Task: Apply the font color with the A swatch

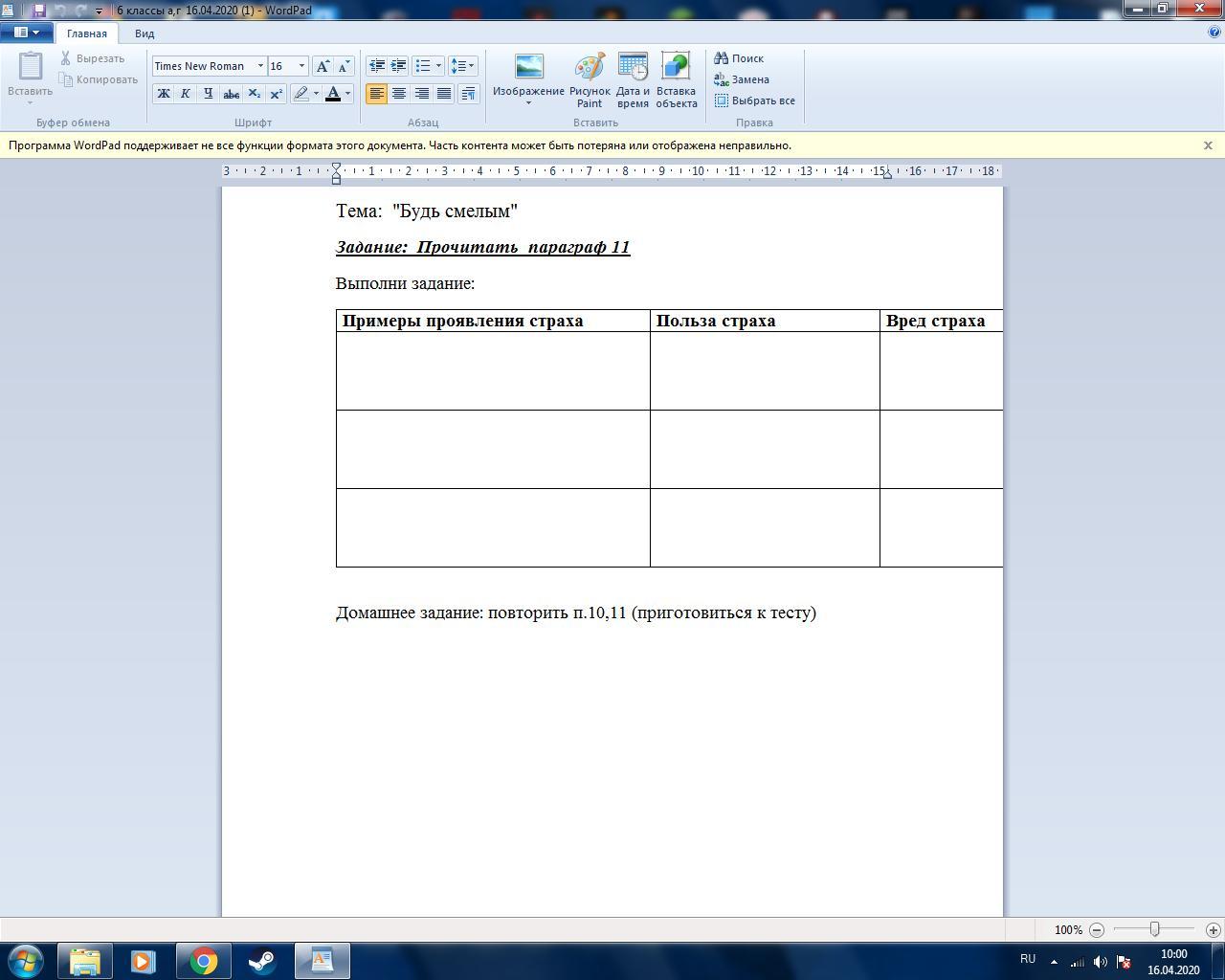Action: coord(333,93)
